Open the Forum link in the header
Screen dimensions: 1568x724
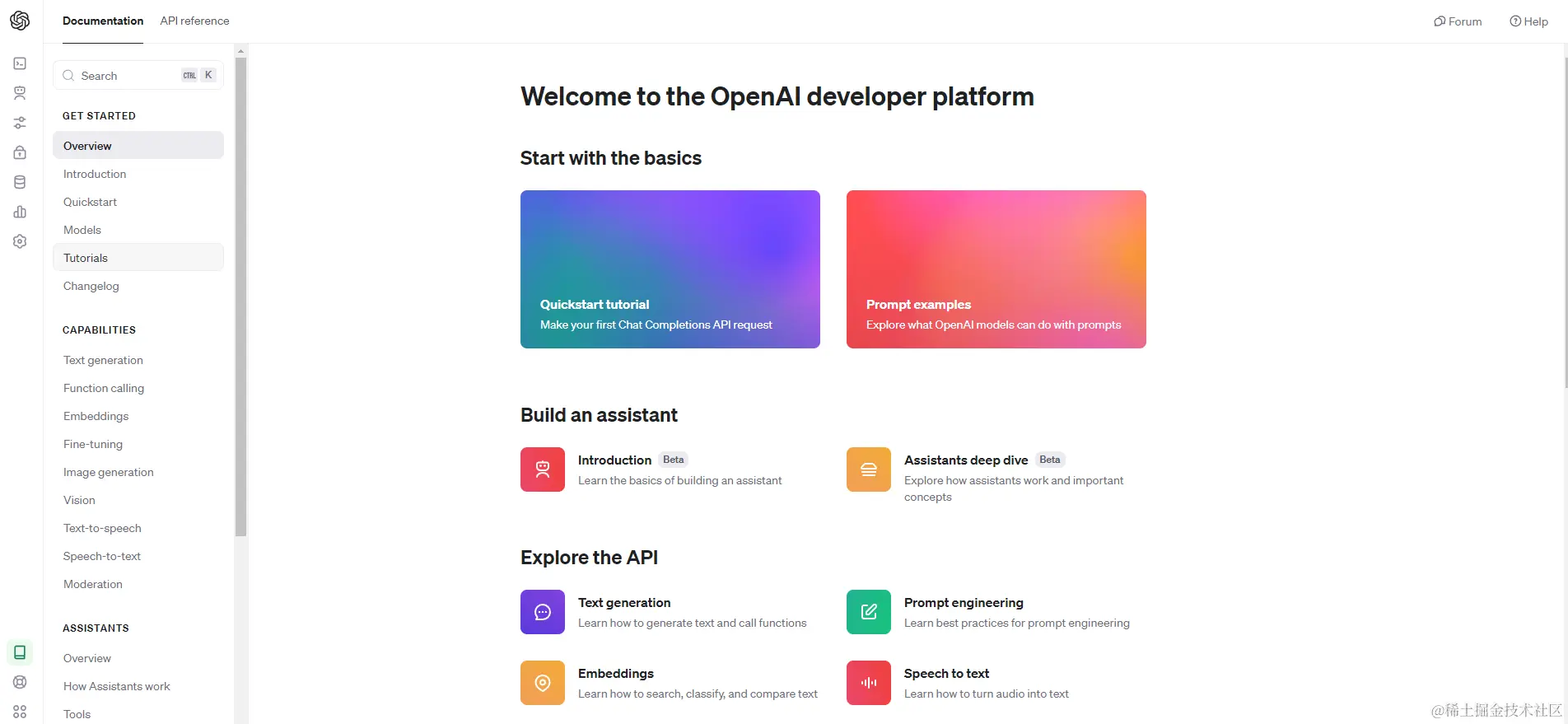1458,21
